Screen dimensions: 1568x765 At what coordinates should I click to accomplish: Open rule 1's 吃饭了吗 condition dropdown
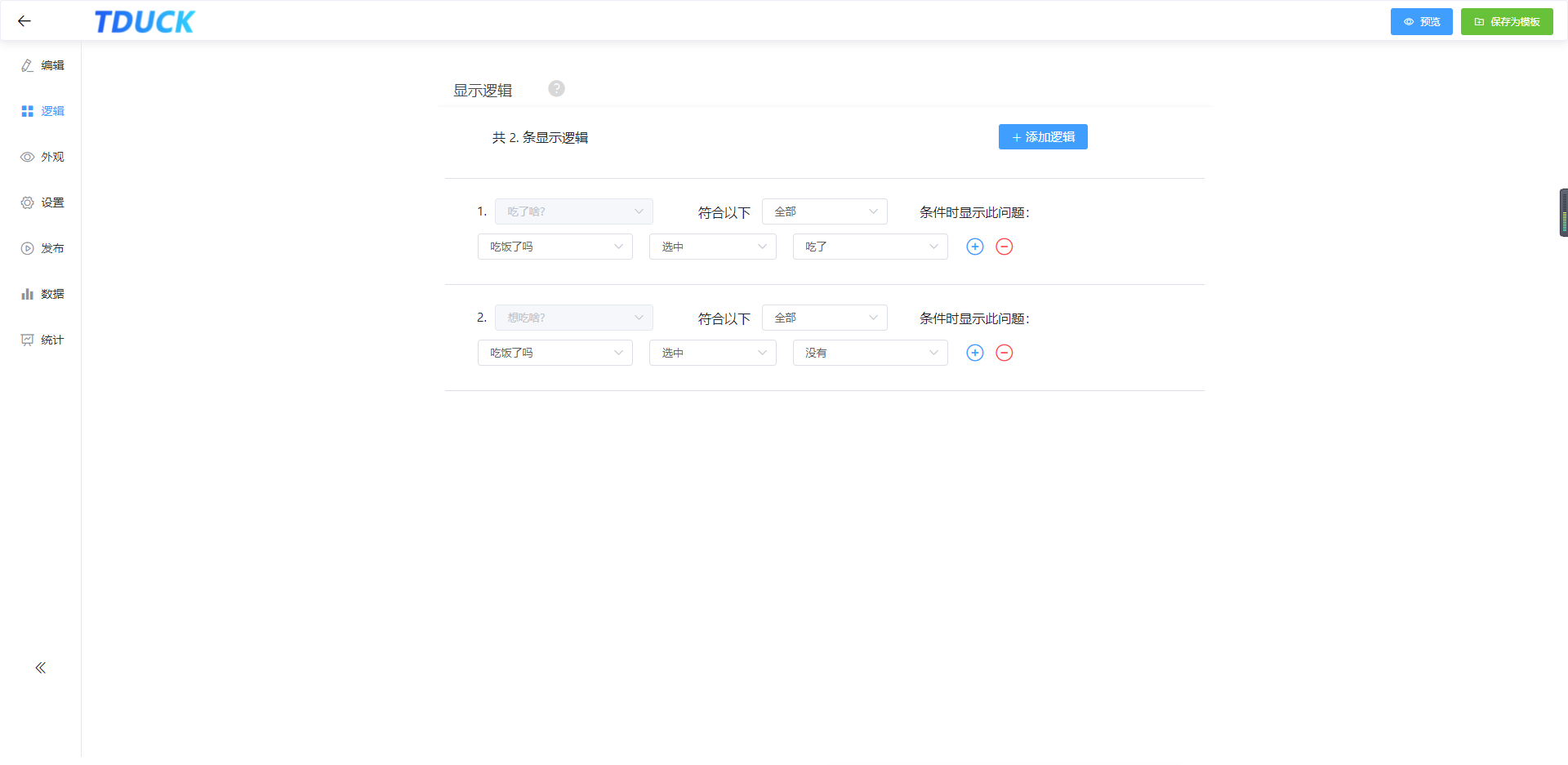tap(555, 247)
